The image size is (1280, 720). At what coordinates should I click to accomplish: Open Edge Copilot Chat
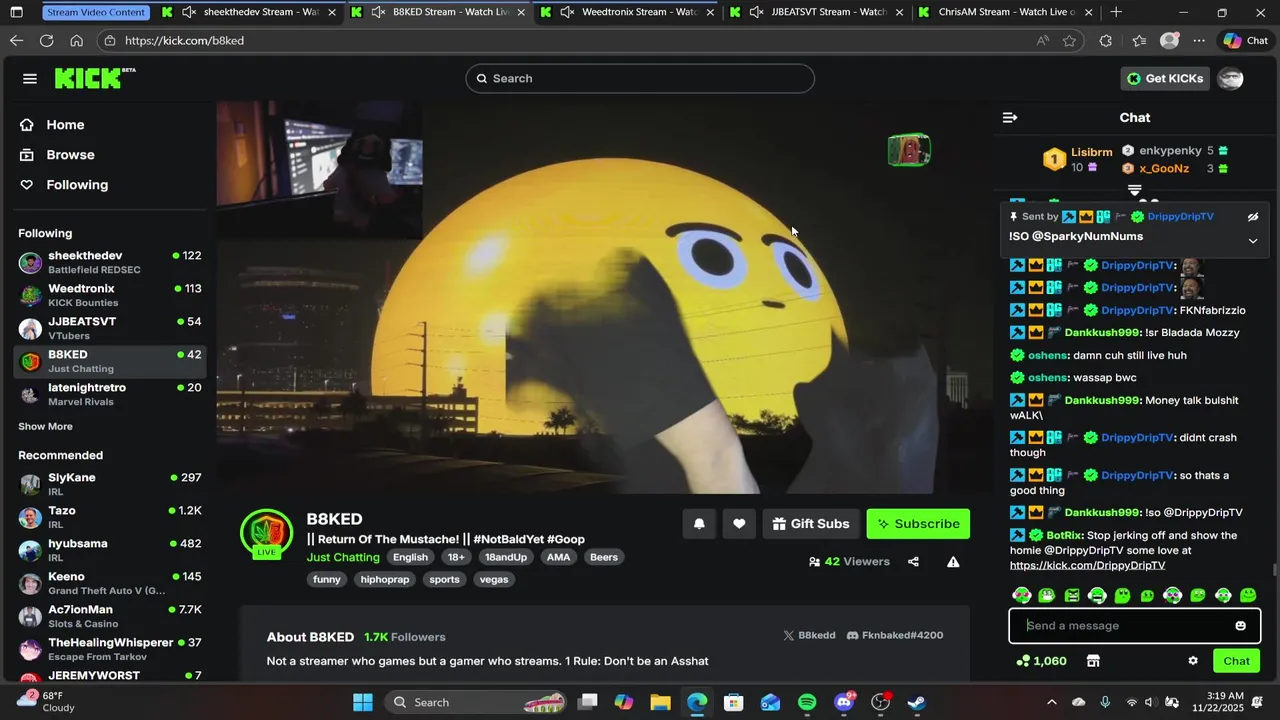pos(1245,41)
